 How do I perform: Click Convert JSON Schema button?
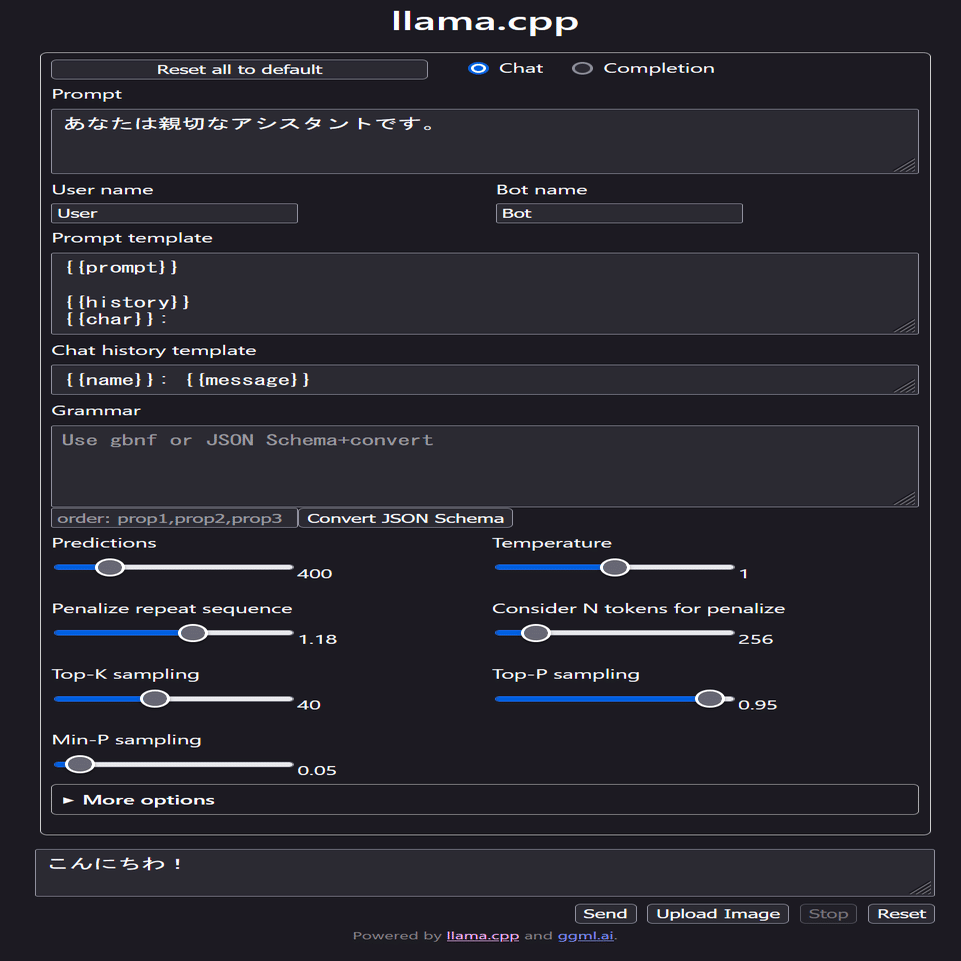[x=405, y=518]
